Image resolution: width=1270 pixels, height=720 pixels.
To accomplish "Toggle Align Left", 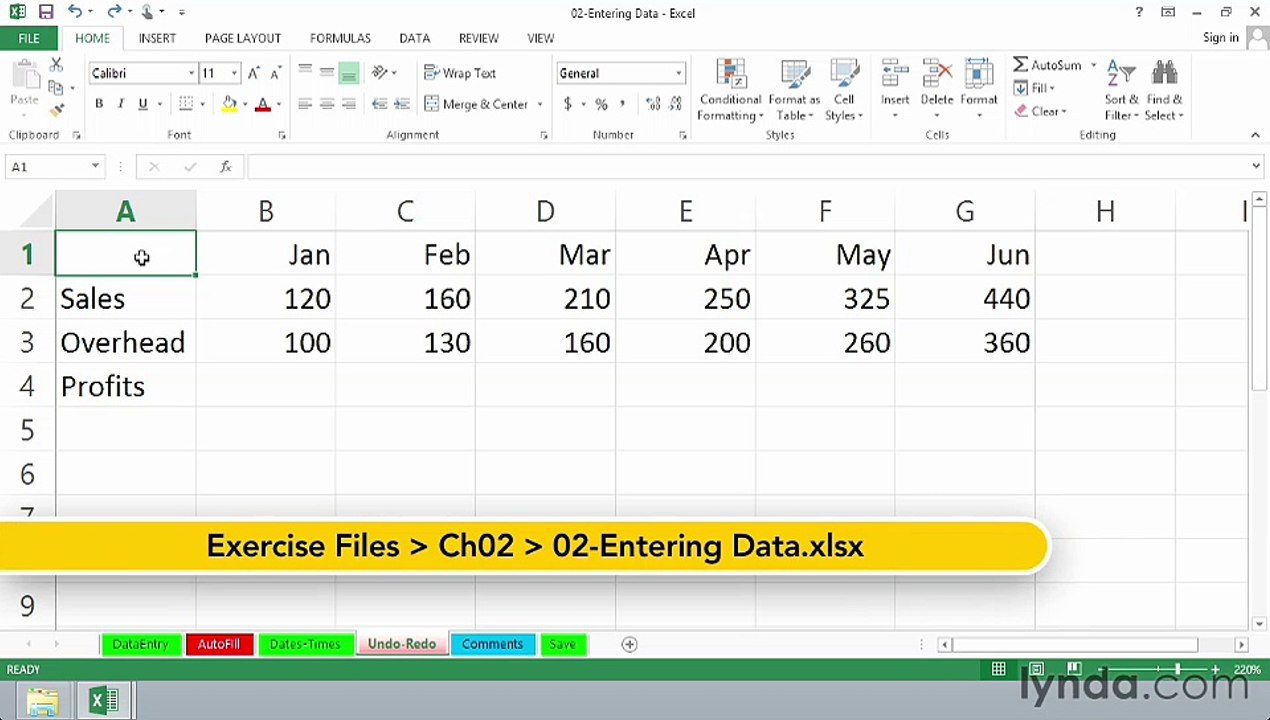I will pyautogui.click(x=304, y=104).
